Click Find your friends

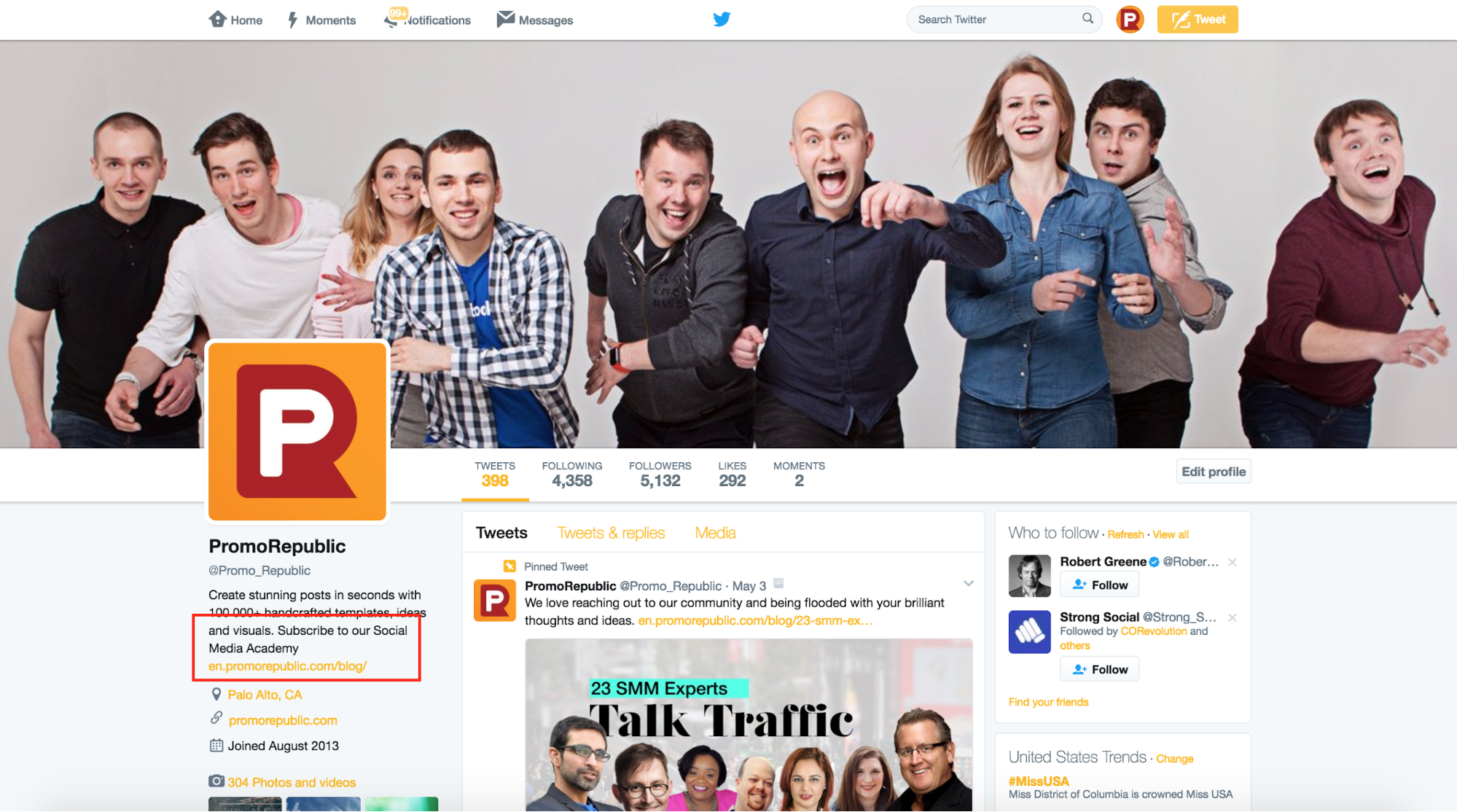1048,702
